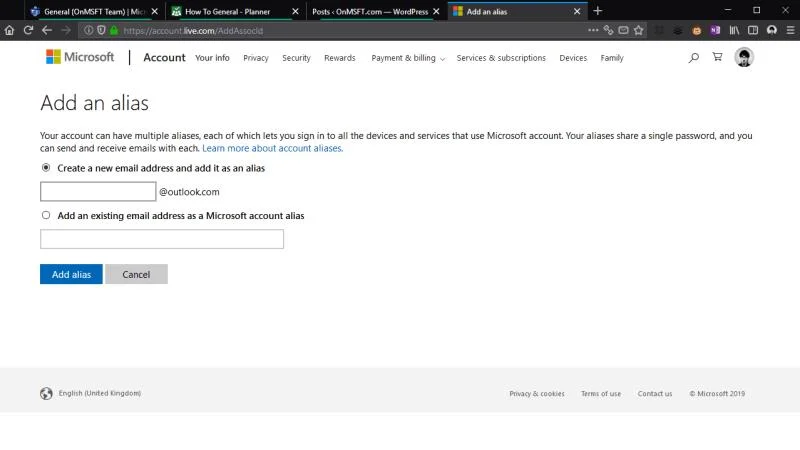The image size is (800, 450).
Task: Focus the existing email address field
Action: pyautogui.click(x=162, y=239)
